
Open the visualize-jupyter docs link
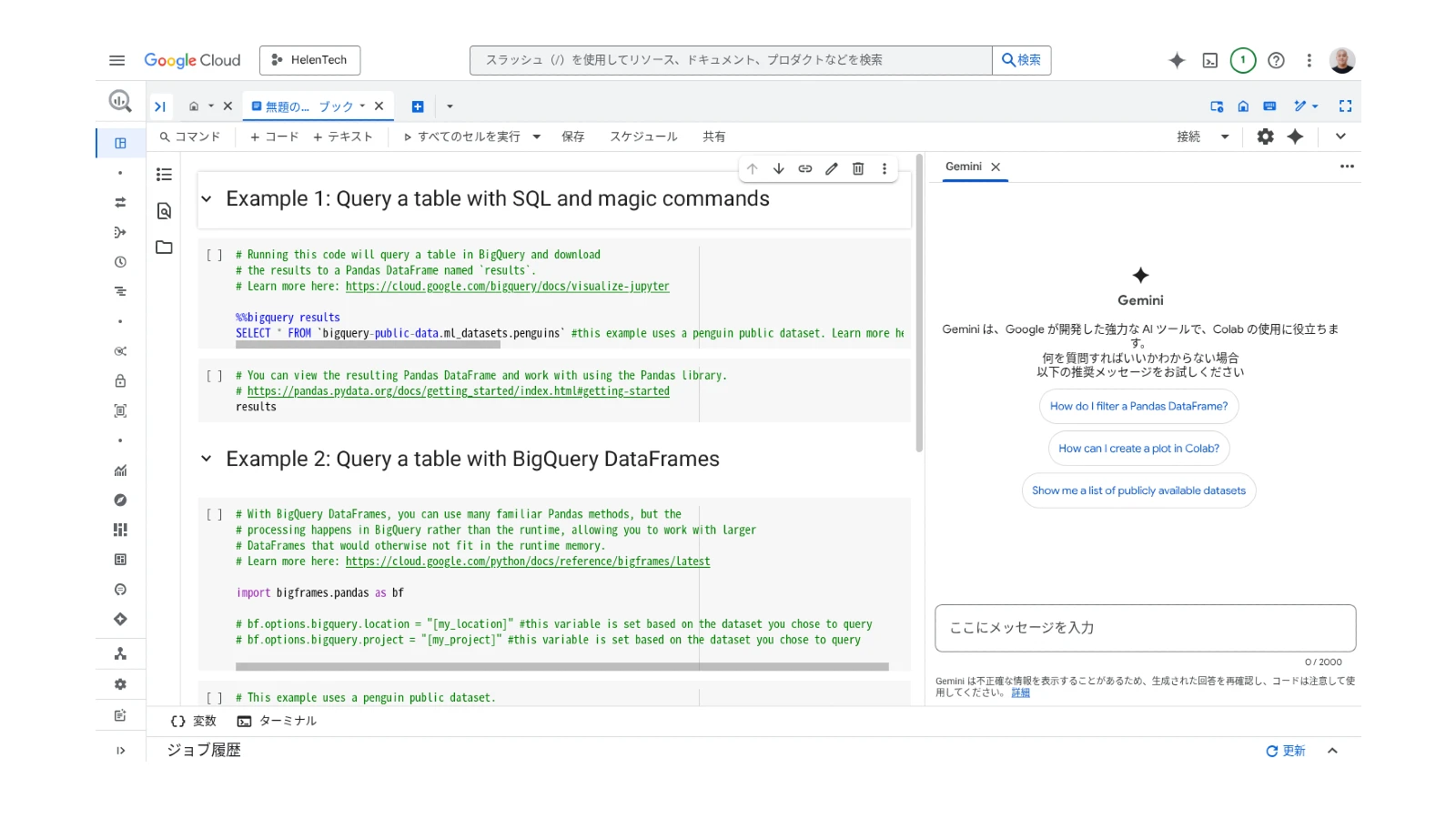pos(507,286)
